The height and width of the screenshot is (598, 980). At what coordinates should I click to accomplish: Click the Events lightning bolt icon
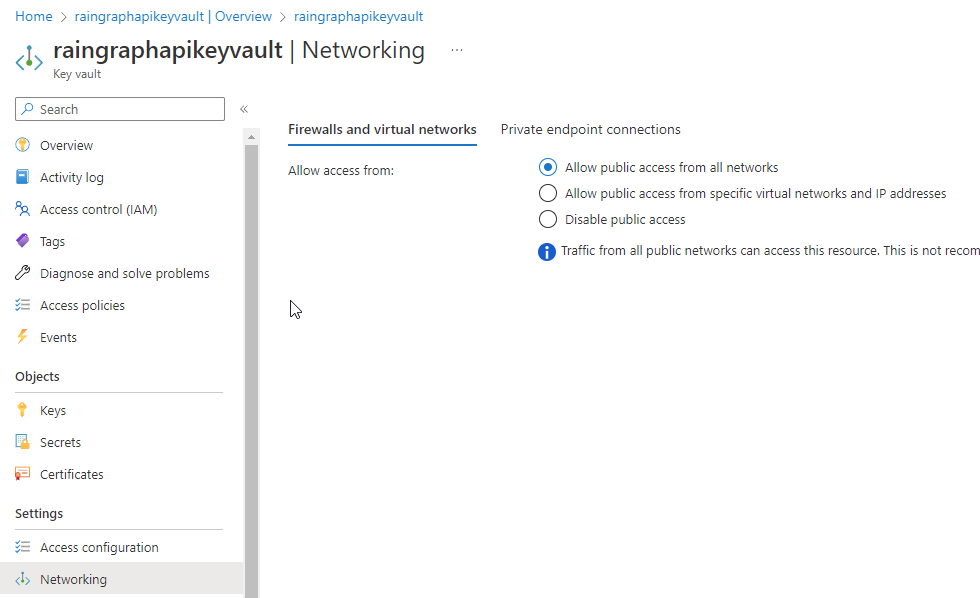click(22, 337)
